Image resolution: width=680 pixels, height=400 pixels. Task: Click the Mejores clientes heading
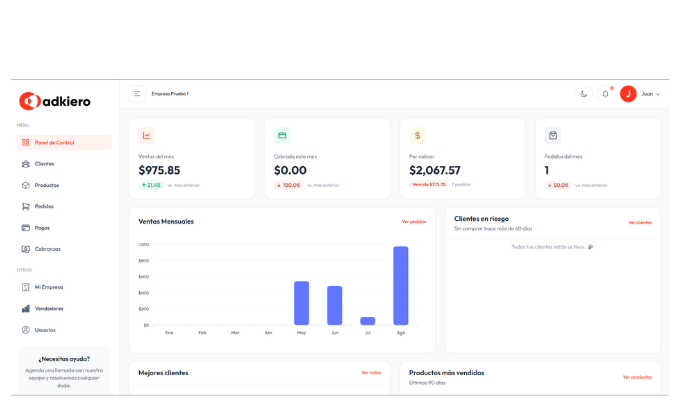[x=163, y=373]
